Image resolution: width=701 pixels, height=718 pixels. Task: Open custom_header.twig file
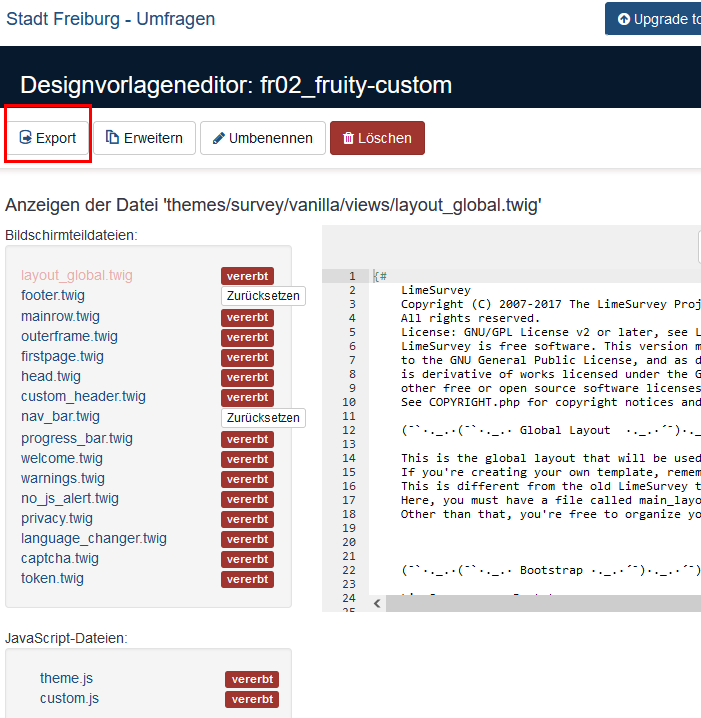click(x=83, y=396)
